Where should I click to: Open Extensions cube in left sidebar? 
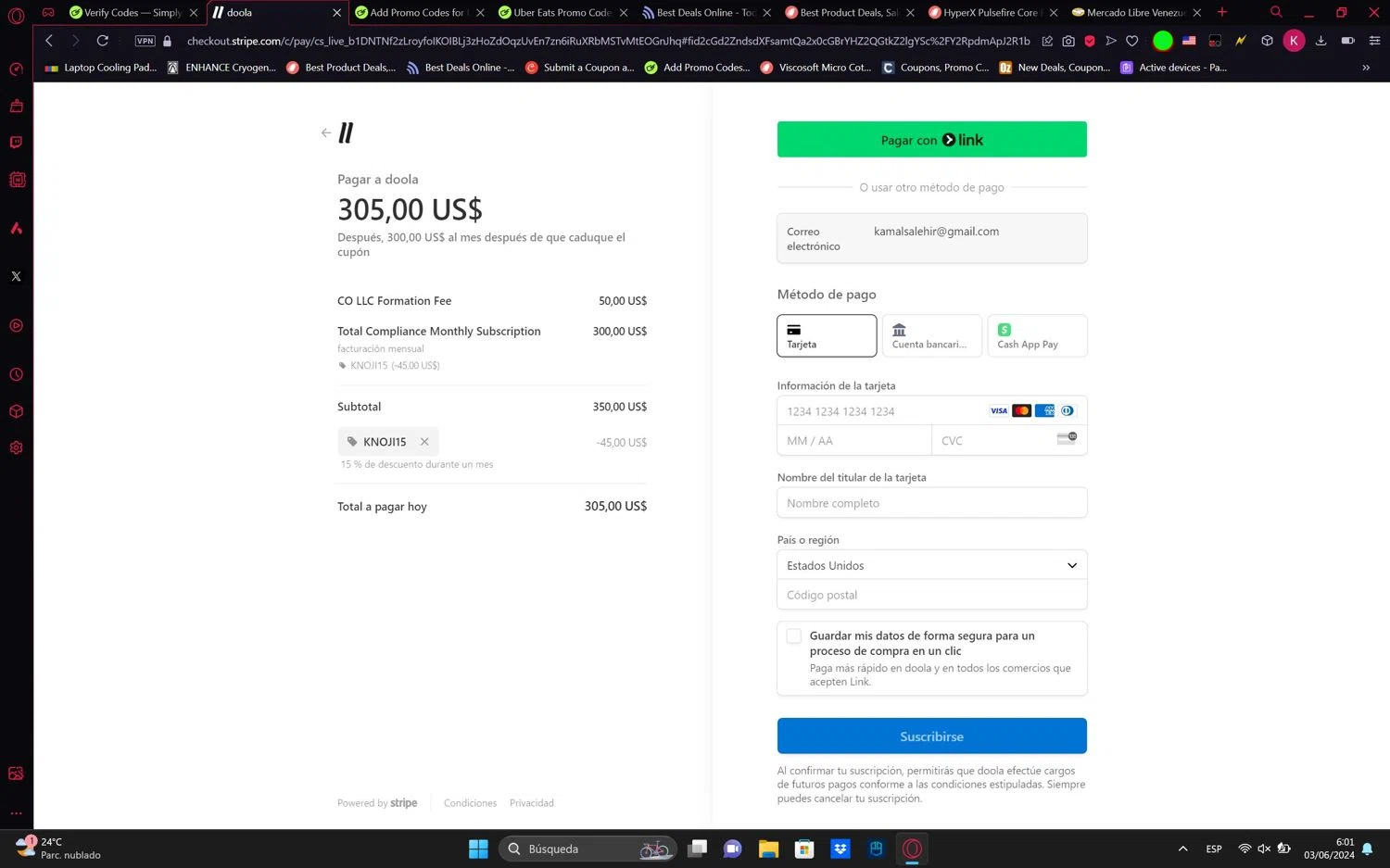16,411
